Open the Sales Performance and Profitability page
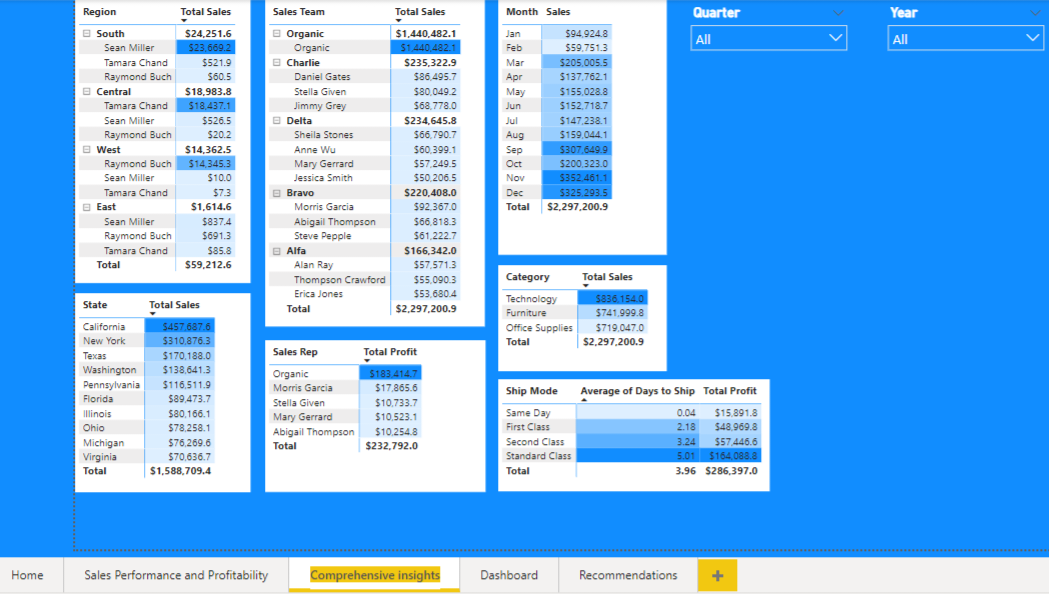 pos(176,576)
